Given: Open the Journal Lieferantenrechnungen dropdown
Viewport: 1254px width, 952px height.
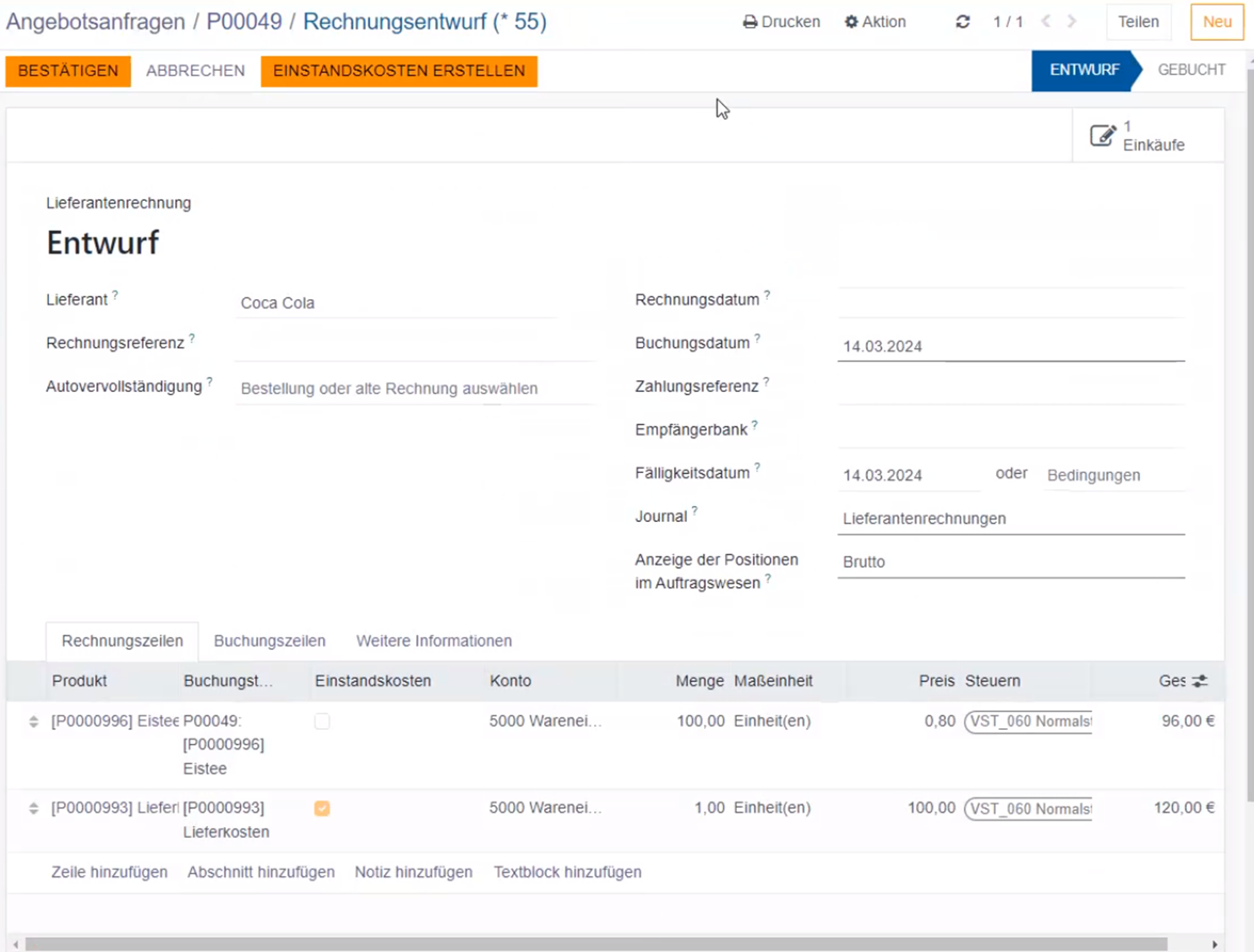Looking at the screenshot, I should (1010, 519).
